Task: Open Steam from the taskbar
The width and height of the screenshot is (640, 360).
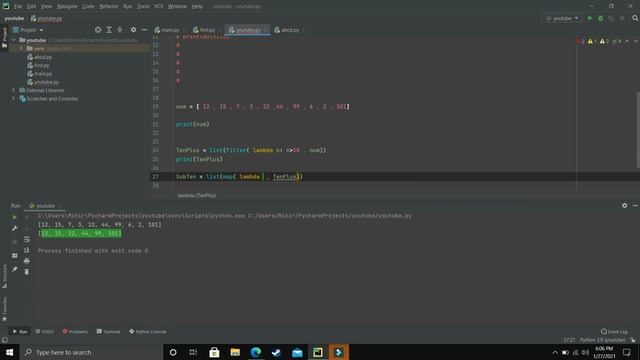Action: (276, 352)
